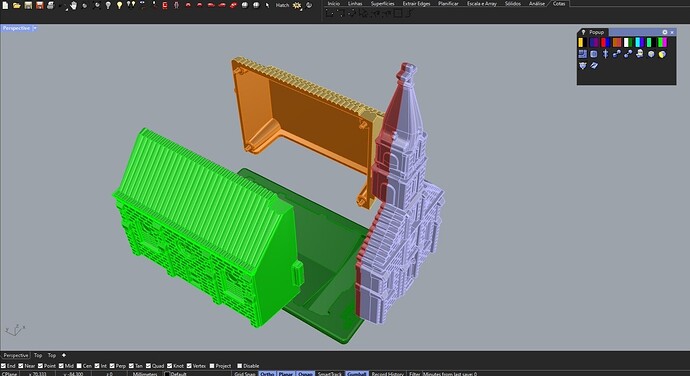Switch to the Linhas toolbar tab
Screen dimensions: 690x376
pyautogui.click(x=355, y=3)
